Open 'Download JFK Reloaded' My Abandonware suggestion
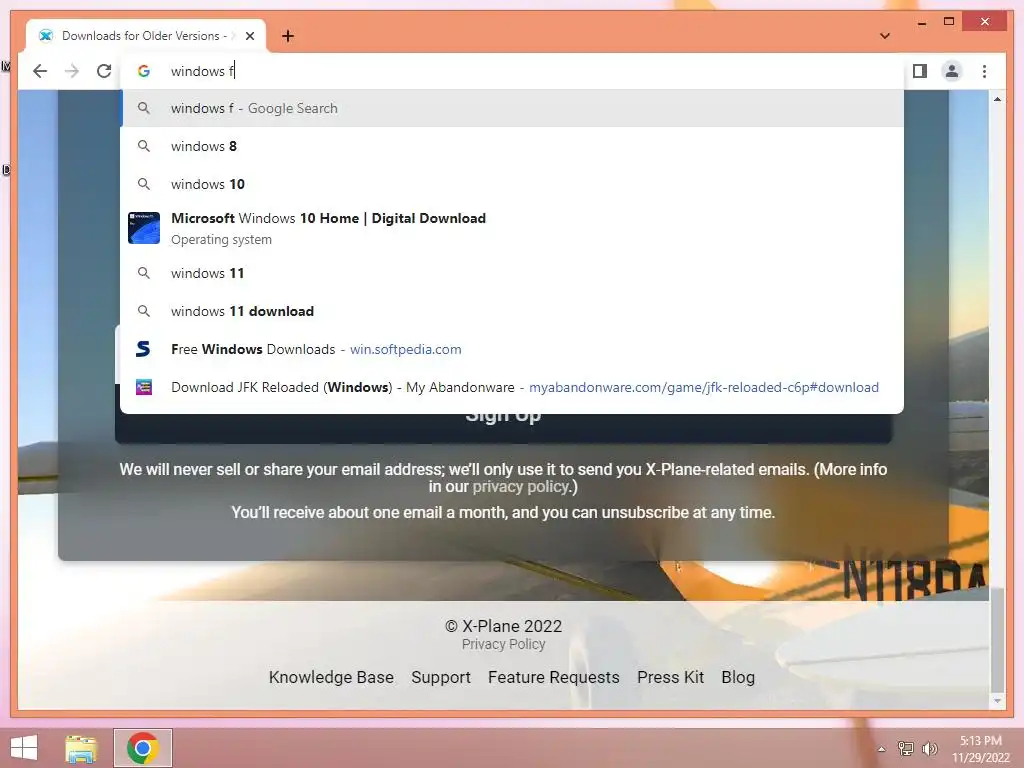The height and width of the screenshot is (768, 1024). pos(512,387)
